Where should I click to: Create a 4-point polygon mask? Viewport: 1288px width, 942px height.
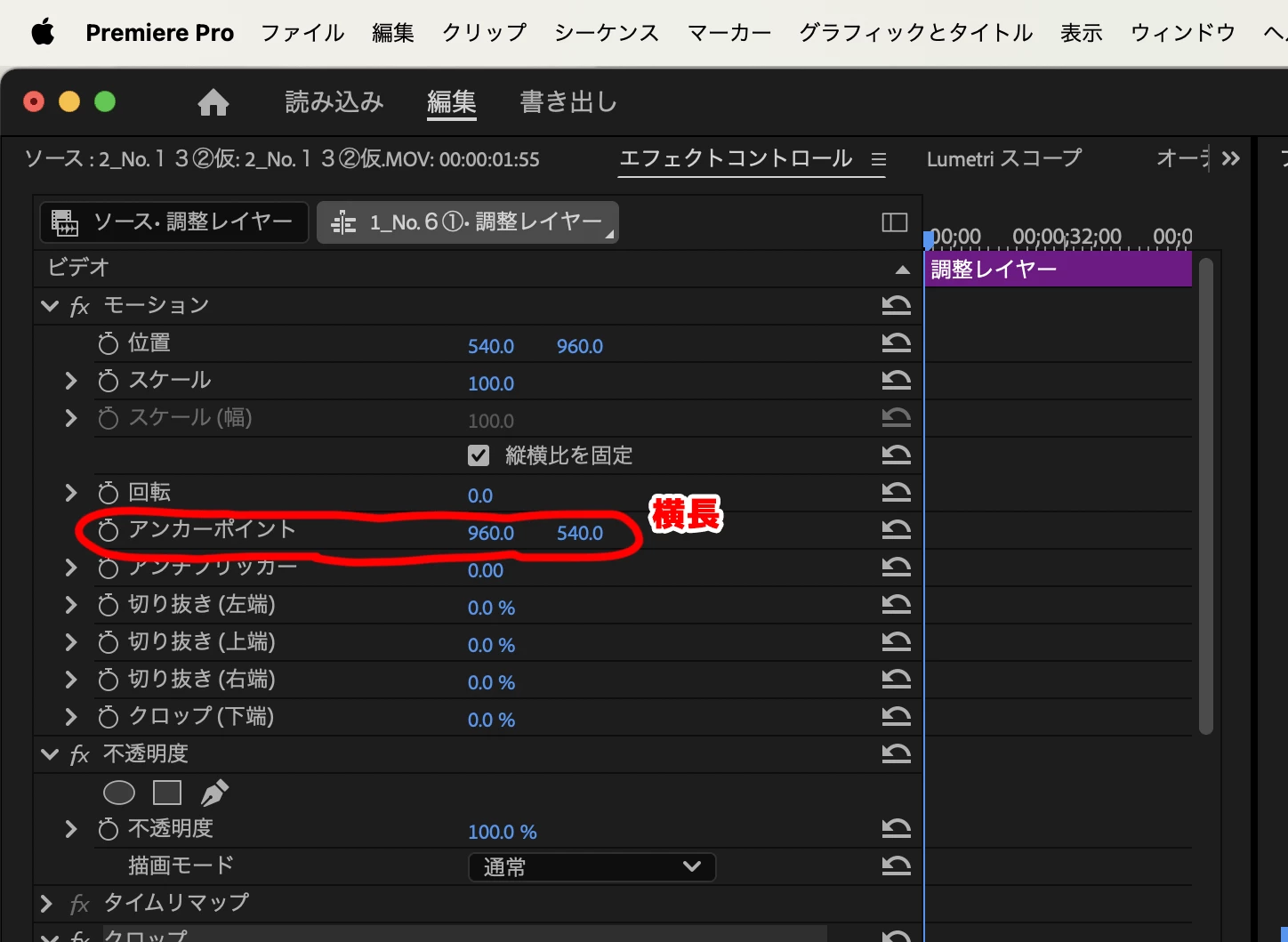point(167,793)
